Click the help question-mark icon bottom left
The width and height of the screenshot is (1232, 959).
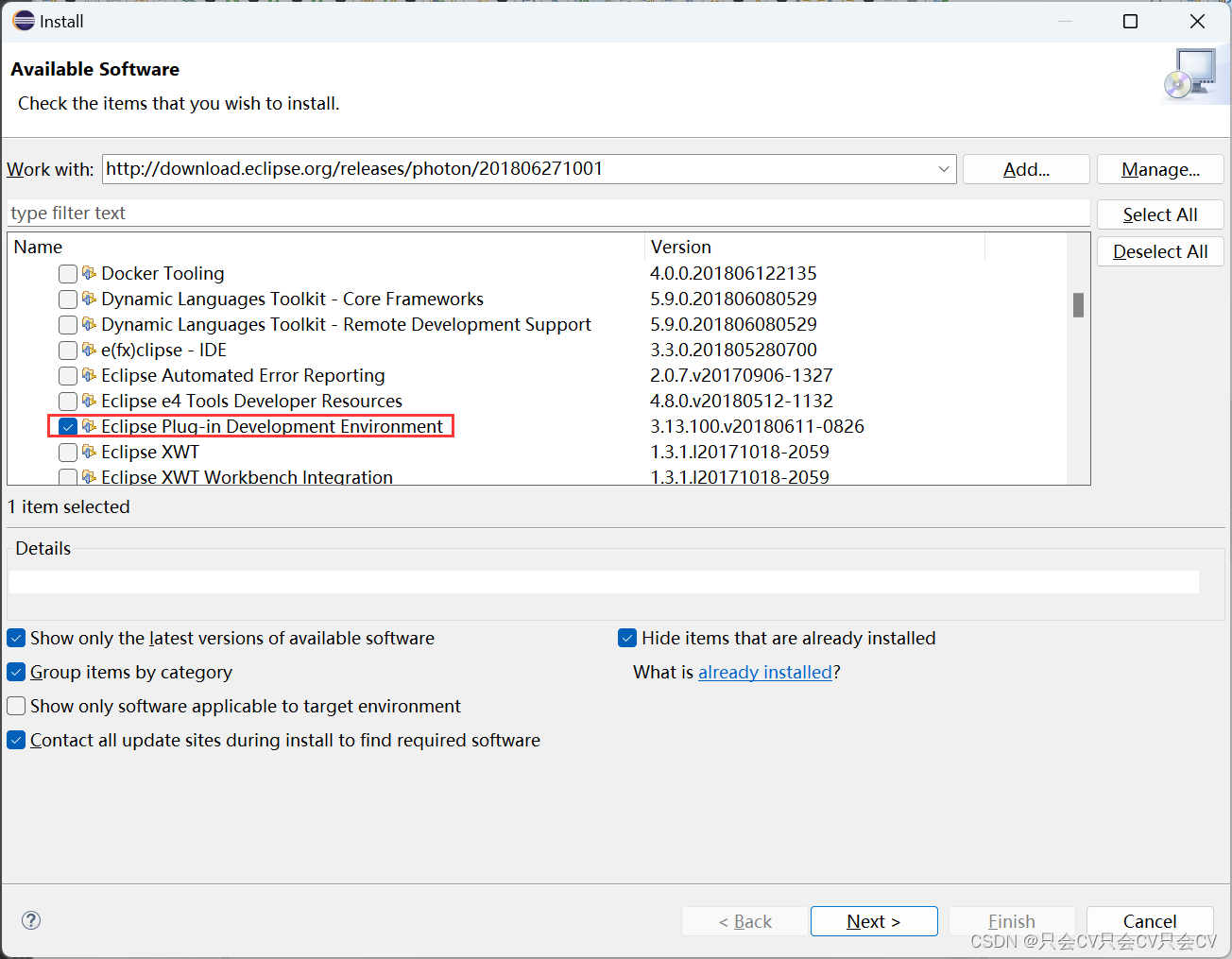click(30, 919)
